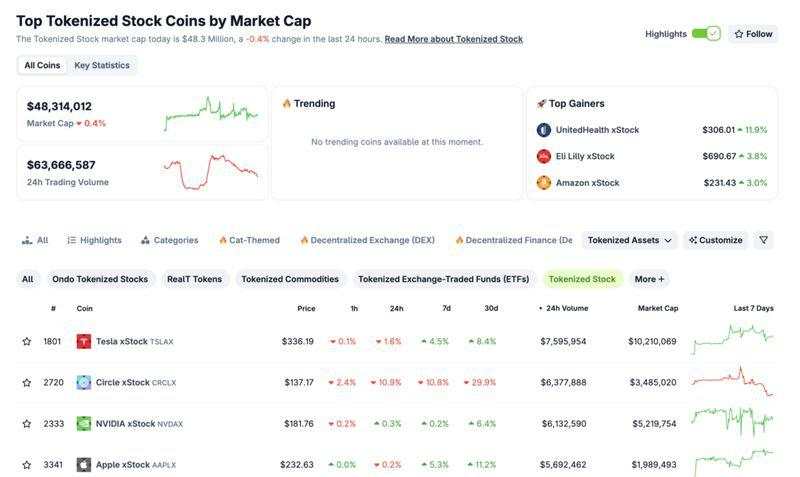Star NVIDIA xStock to add to watchlist
The image size is (800, 477).
pyautogui.click(x=27, y=424)
